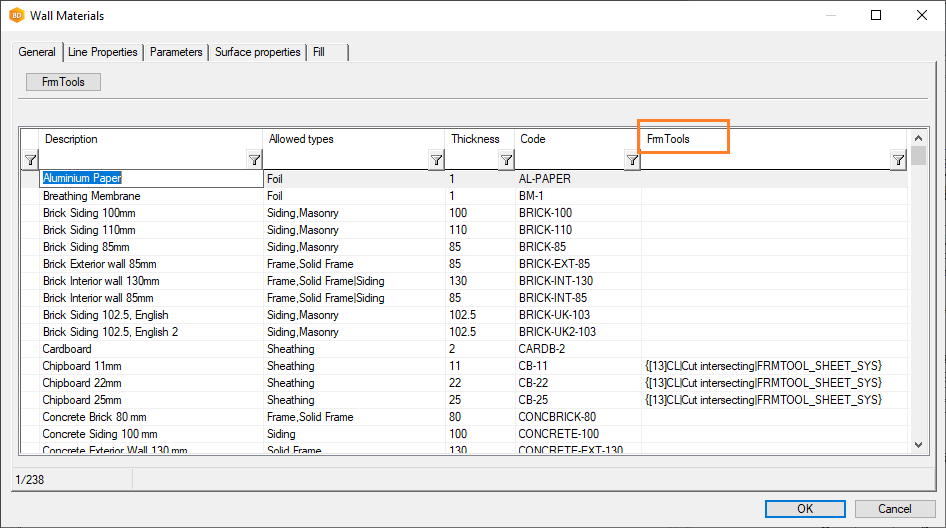Click the Allowed types column filter icon
The width and height of the screenshot is (946, 528).
point(436,160)
